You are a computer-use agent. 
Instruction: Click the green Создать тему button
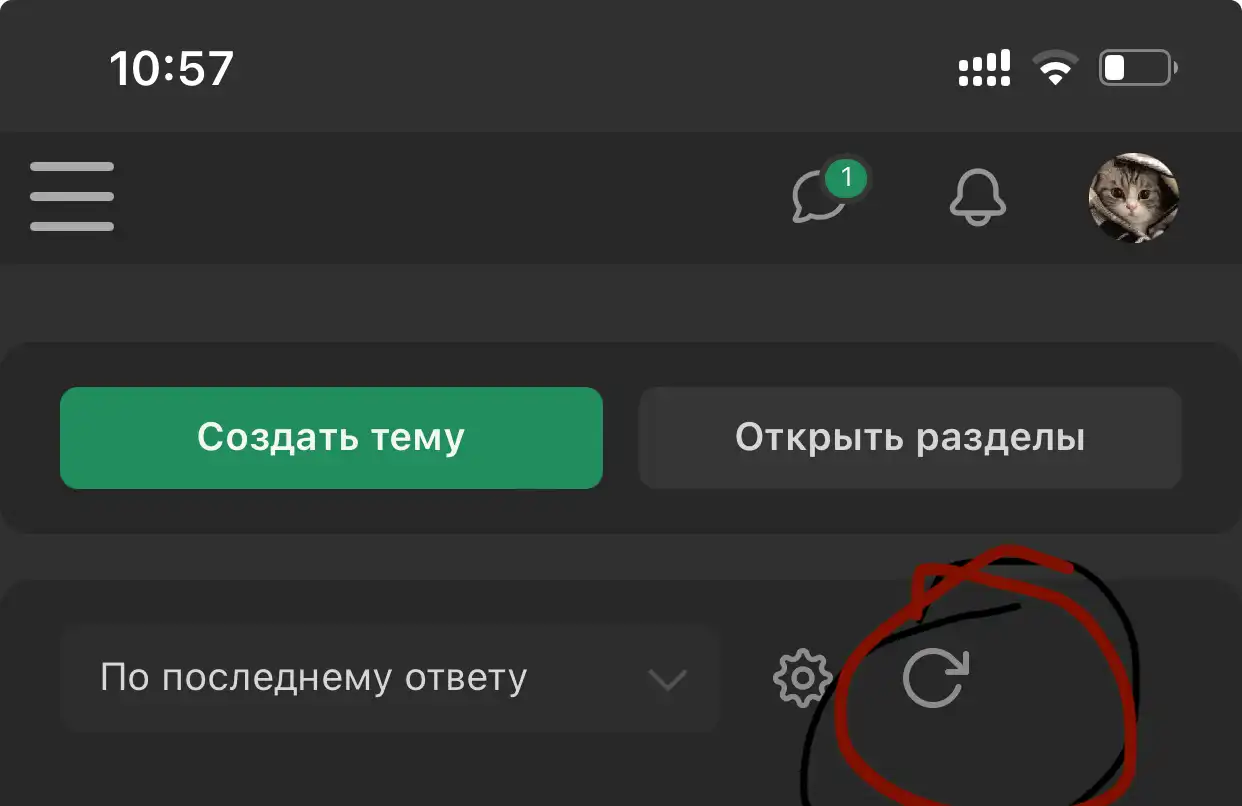[331, 438]
